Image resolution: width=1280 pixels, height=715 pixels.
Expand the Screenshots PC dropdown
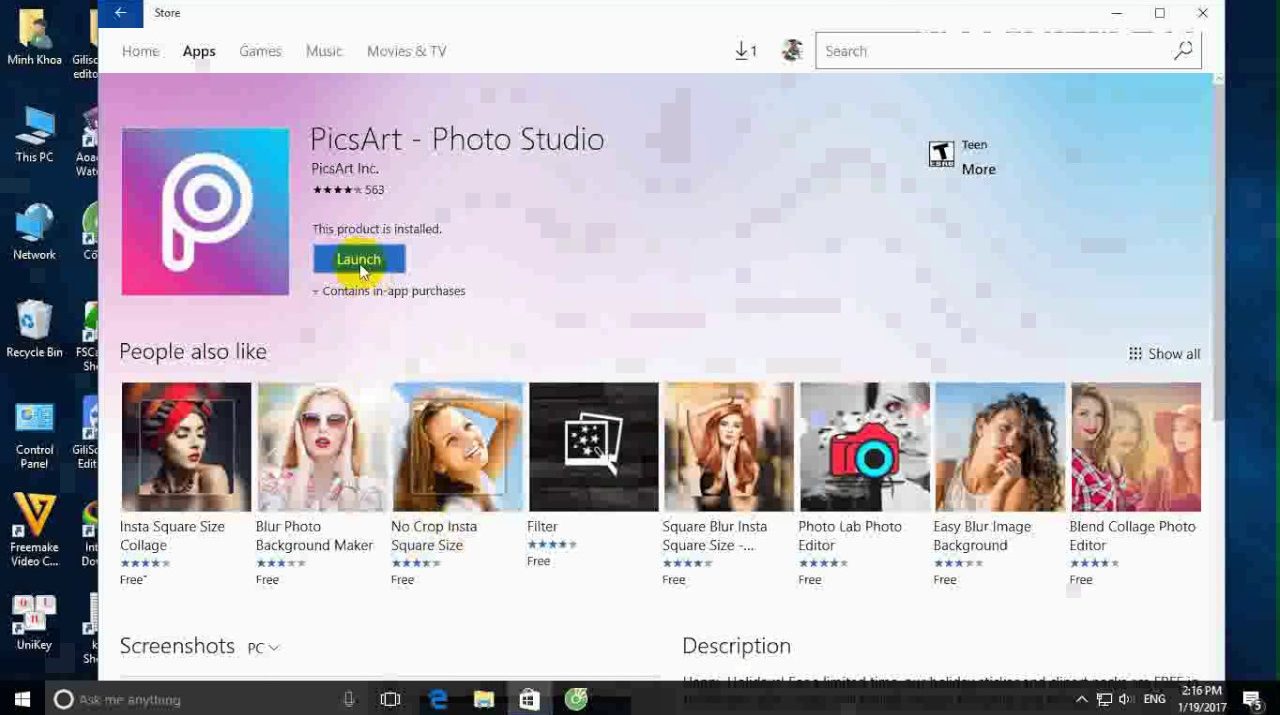[x=264, y=648]
